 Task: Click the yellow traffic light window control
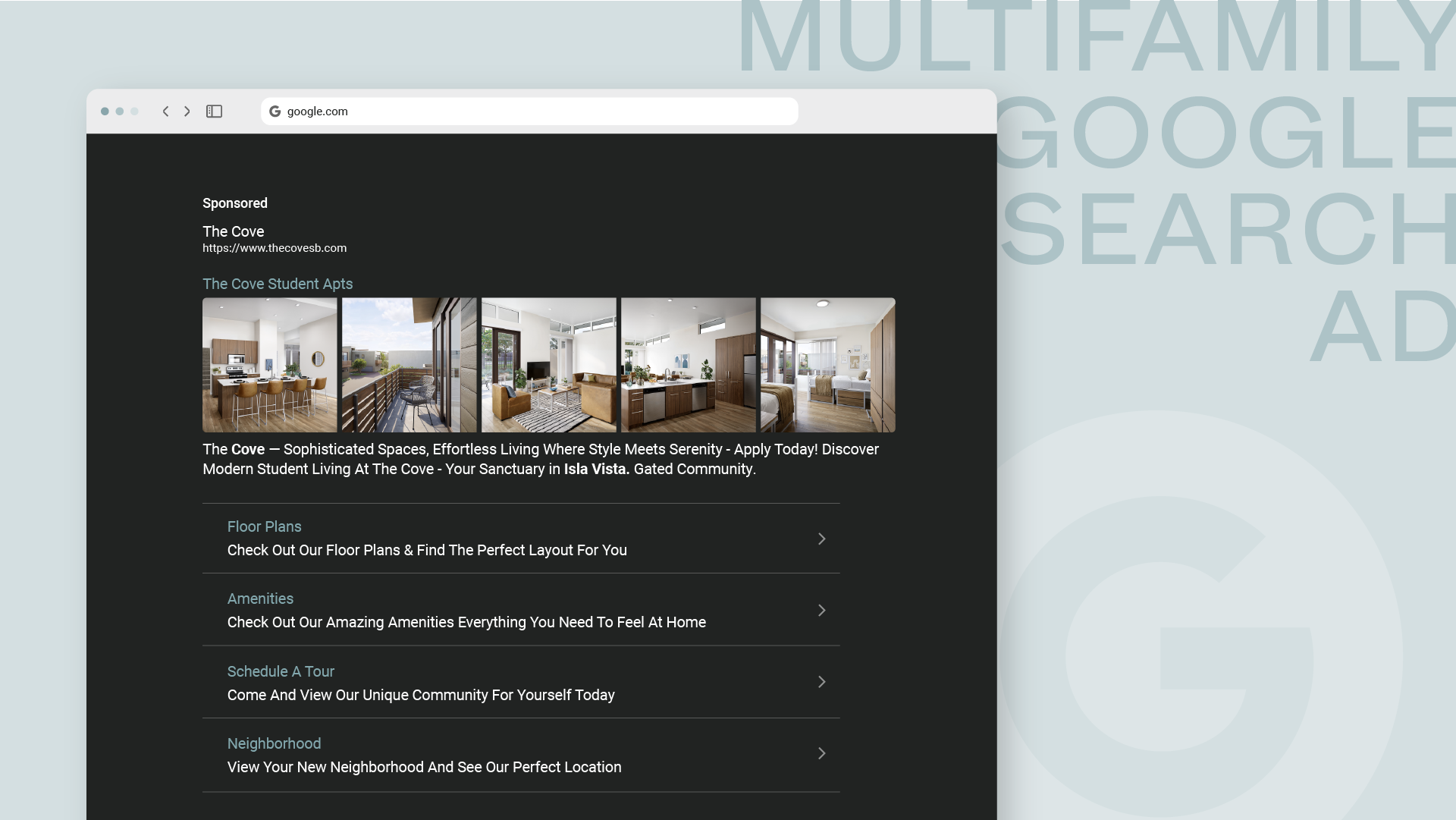pos(120,111)
